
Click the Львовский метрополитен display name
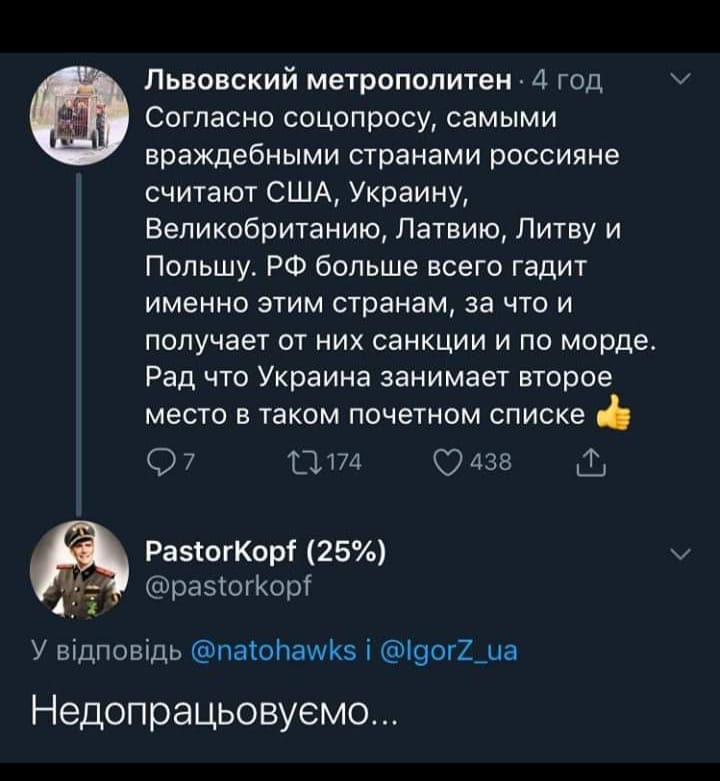point(329,81)
